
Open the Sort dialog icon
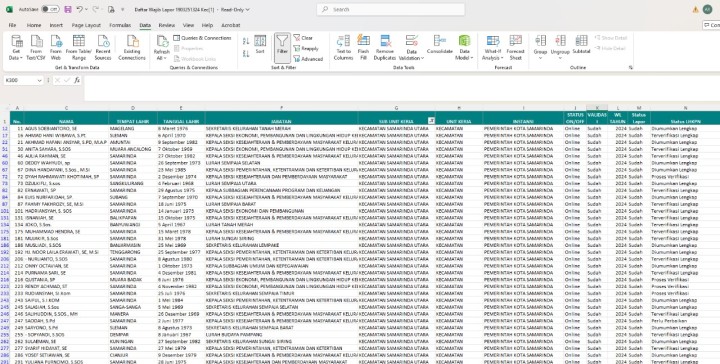pos(260,45)
